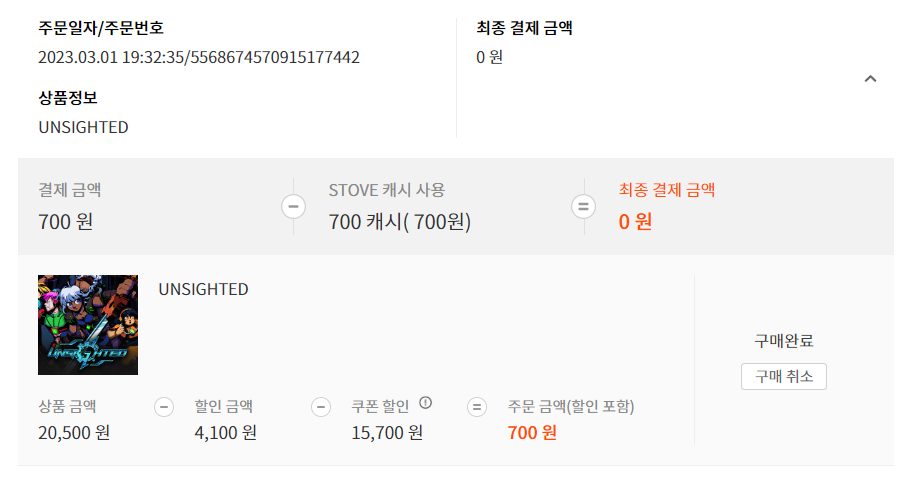Screen dimensions: 917x492
Task: Click the 20,500 원 product price
Action: pyautogui.click(x=74, y=433)
